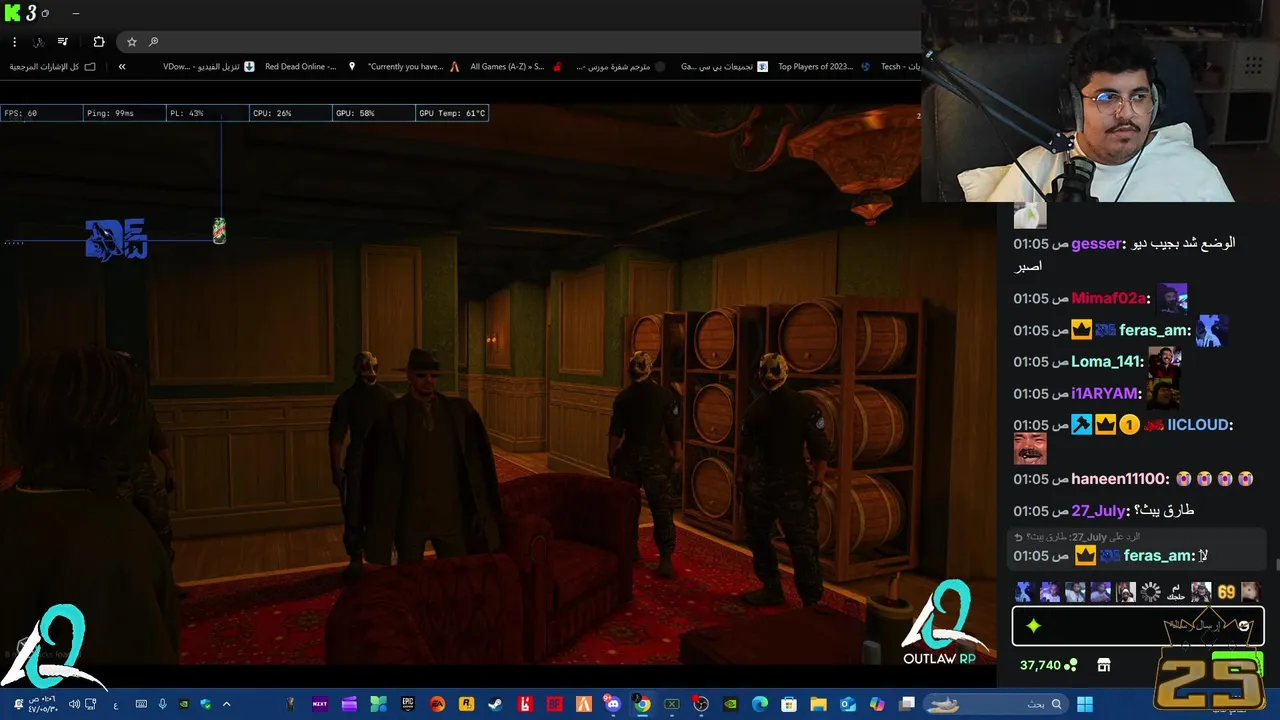Select the loading spinner emote in emote row

pos(1151,592)
